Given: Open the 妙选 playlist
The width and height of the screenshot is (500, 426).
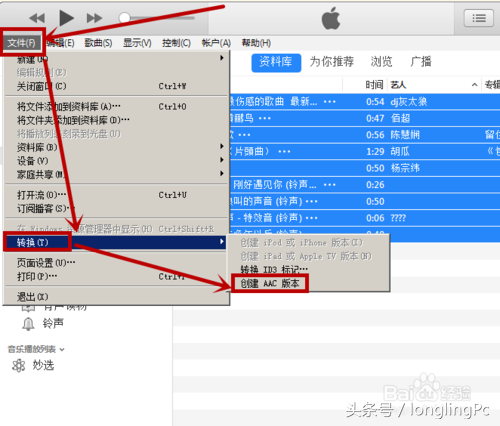Looking at the screenshot, I should (x=43, y=366).
